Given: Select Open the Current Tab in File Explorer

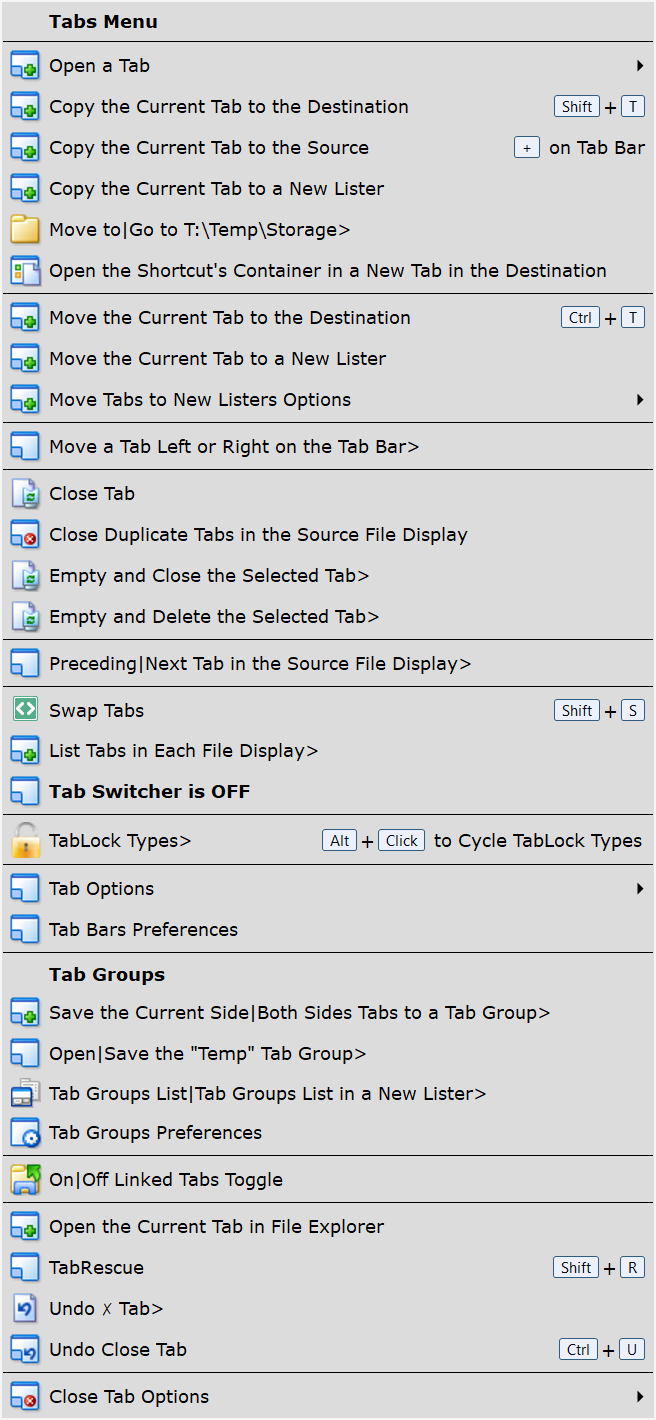Looking at the screenshot, I should point(216,1227).
